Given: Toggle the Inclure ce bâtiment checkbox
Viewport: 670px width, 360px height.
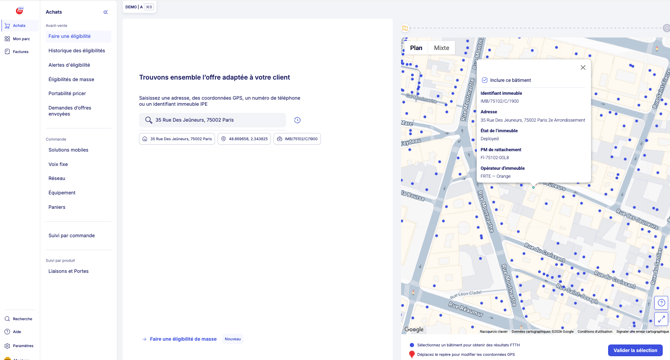Looking at the screenshot, I should pyautogui.click(x=485, y=80).
